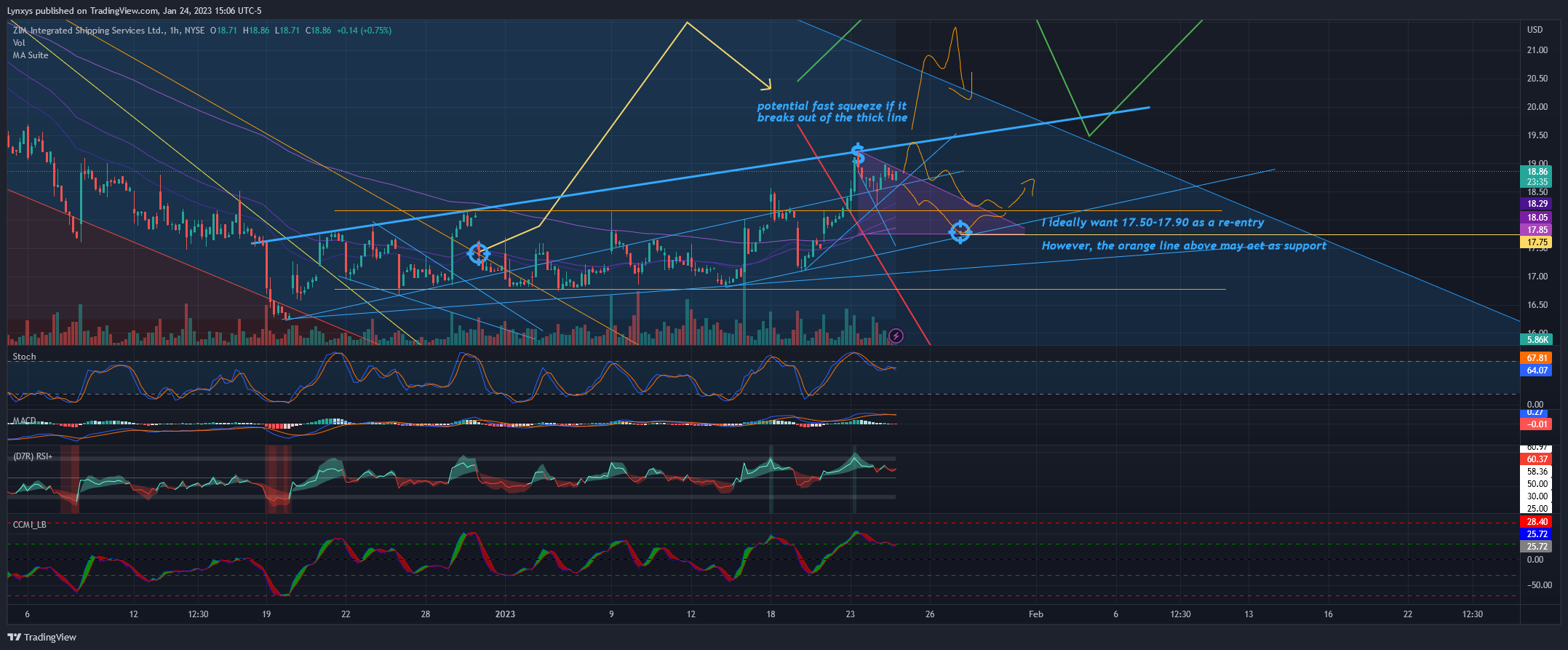
Task: Click the 5.86K volume value label
Action: point(1537,340)
